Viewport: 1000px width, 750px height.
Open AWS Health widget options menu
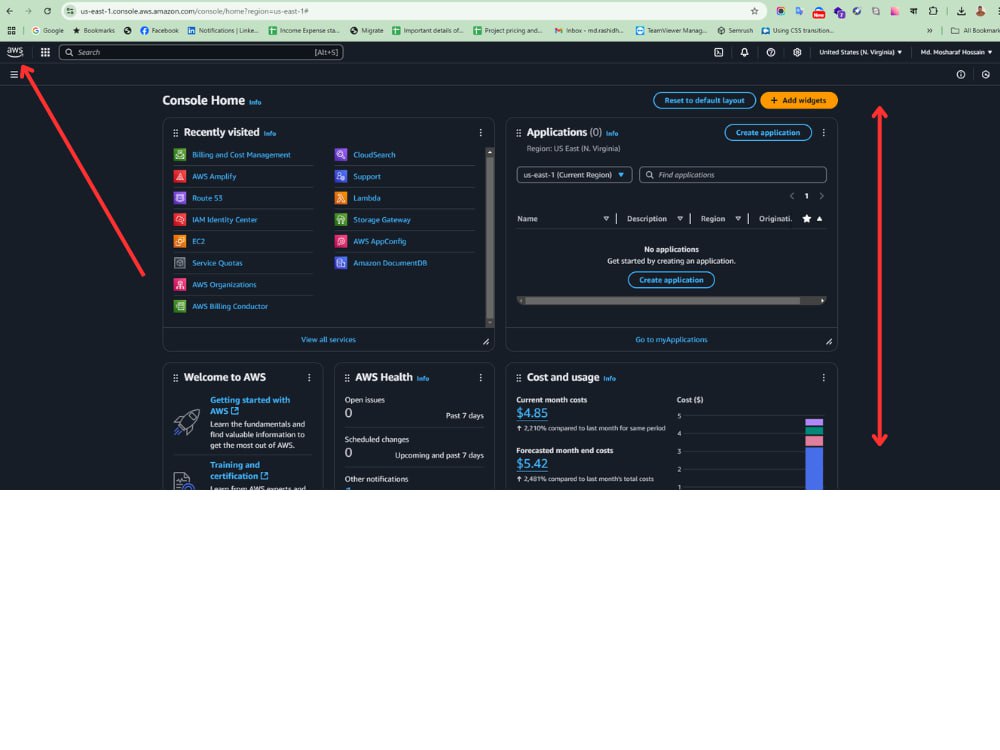click(x=481, y=378)
